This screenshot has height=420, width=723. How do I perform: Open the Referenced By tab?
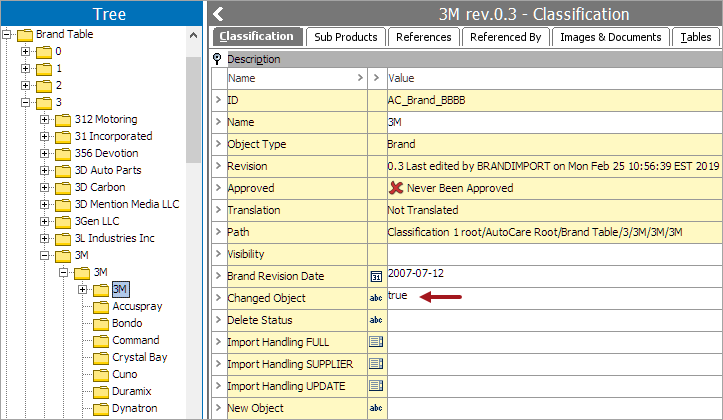tap(505, 37)
